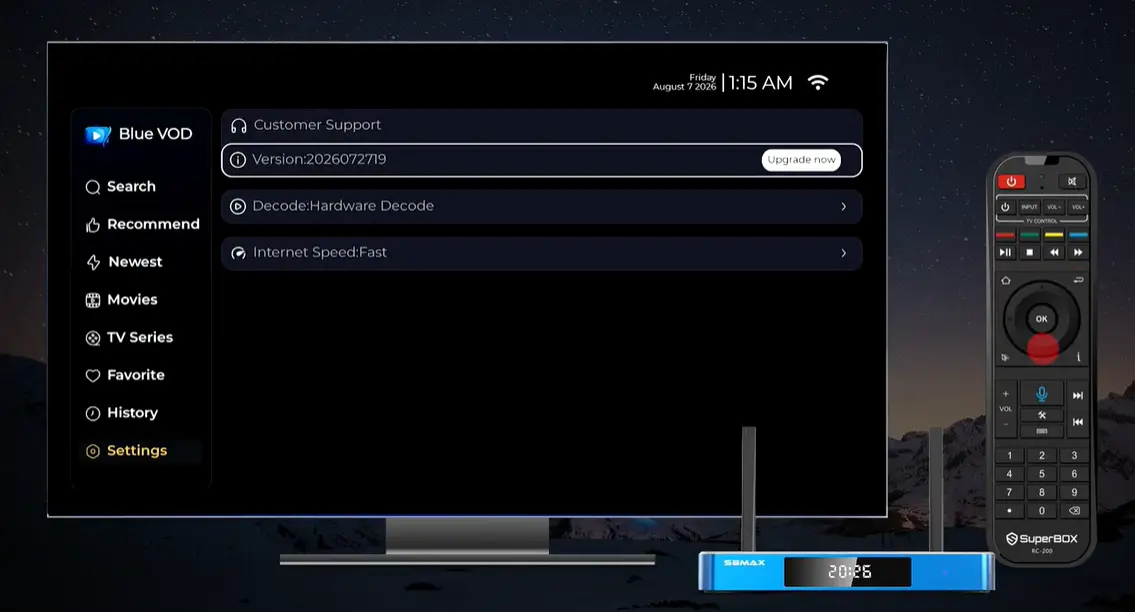Click number 9 on the remote keypad
This screenshot has width=1135, height=612.
pyautogui.click(x=1074, y=492)
